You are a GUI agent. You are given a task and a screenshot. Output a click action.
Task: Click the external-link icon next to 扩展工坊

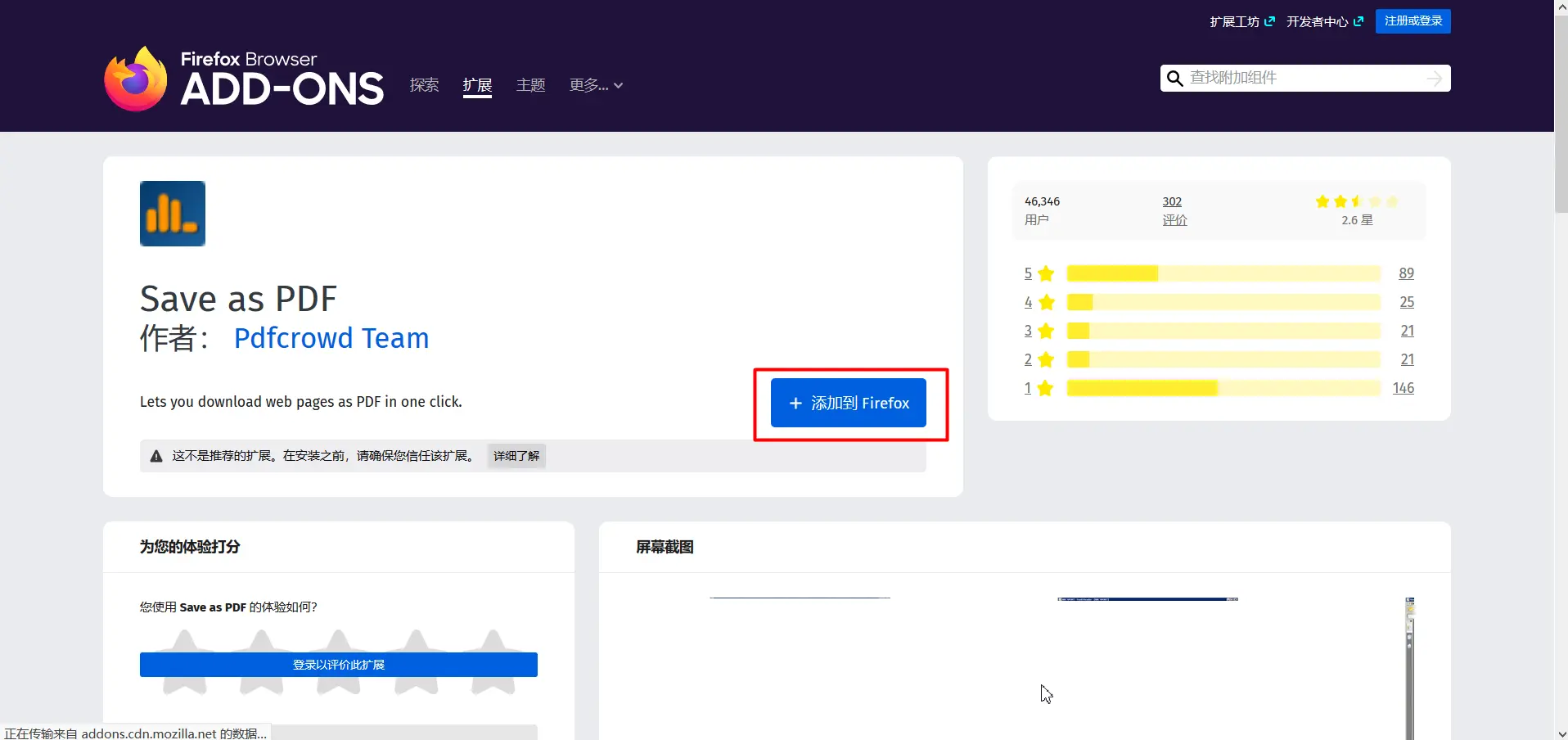tap(1269, 21)
